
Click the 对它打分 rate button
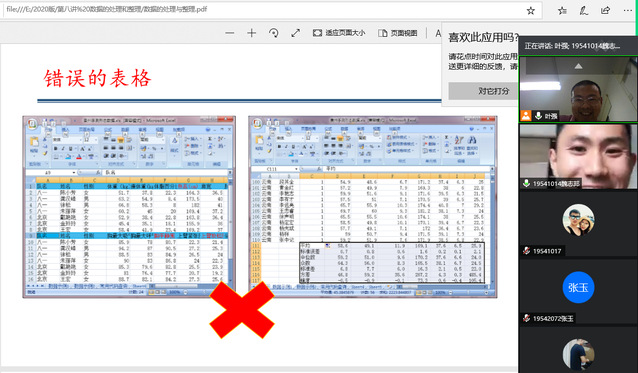tap(484, 91)
